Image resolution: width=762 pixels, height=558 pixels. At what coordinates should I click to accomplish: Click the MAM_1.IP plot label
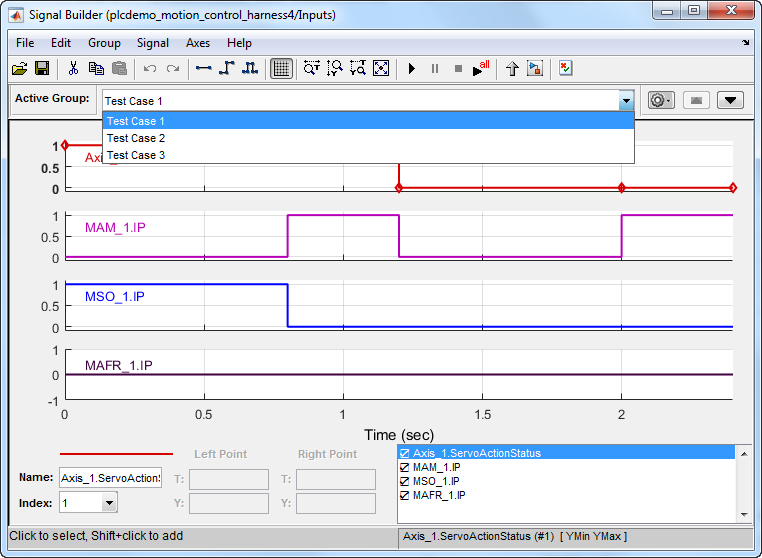pos(115,227)
